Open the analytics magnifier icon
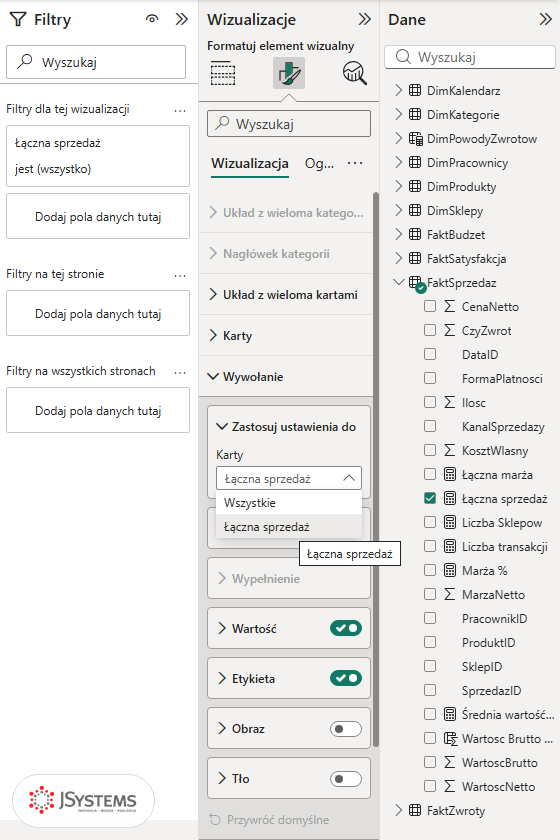 (355, 73)
